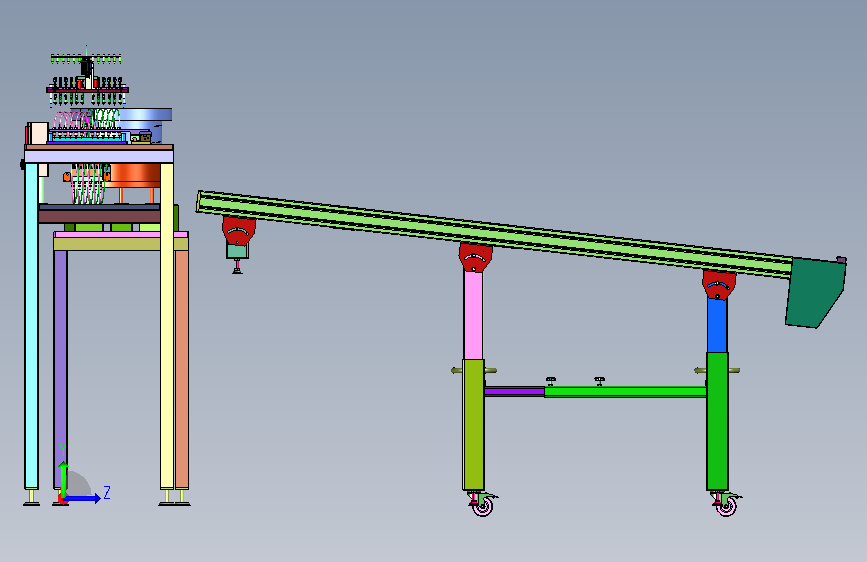The image size is (867, 562).
Task: Pick the lavender tabletop beam
Action: click(x=99, y=157)
